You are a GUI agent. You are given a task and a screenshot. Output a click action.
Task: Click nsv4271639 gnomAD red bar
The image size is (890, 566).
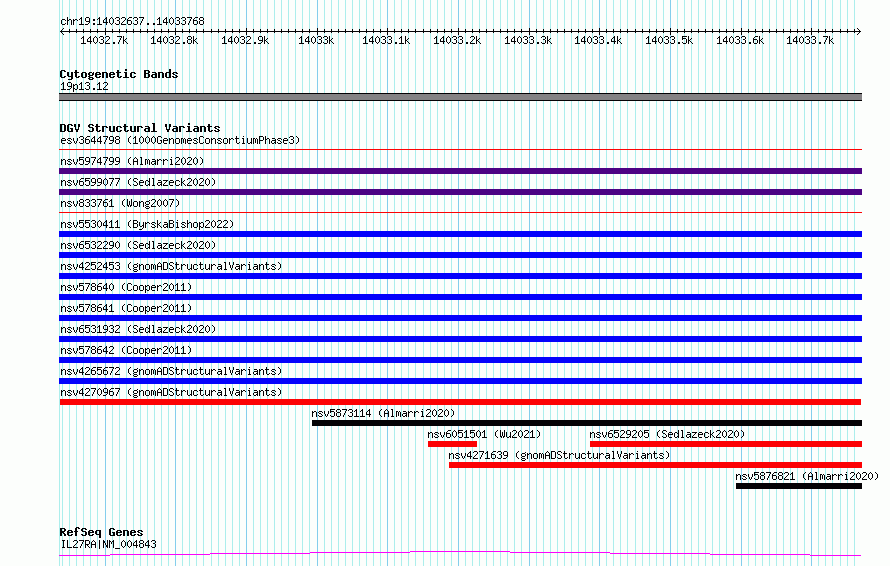[655, 465]
